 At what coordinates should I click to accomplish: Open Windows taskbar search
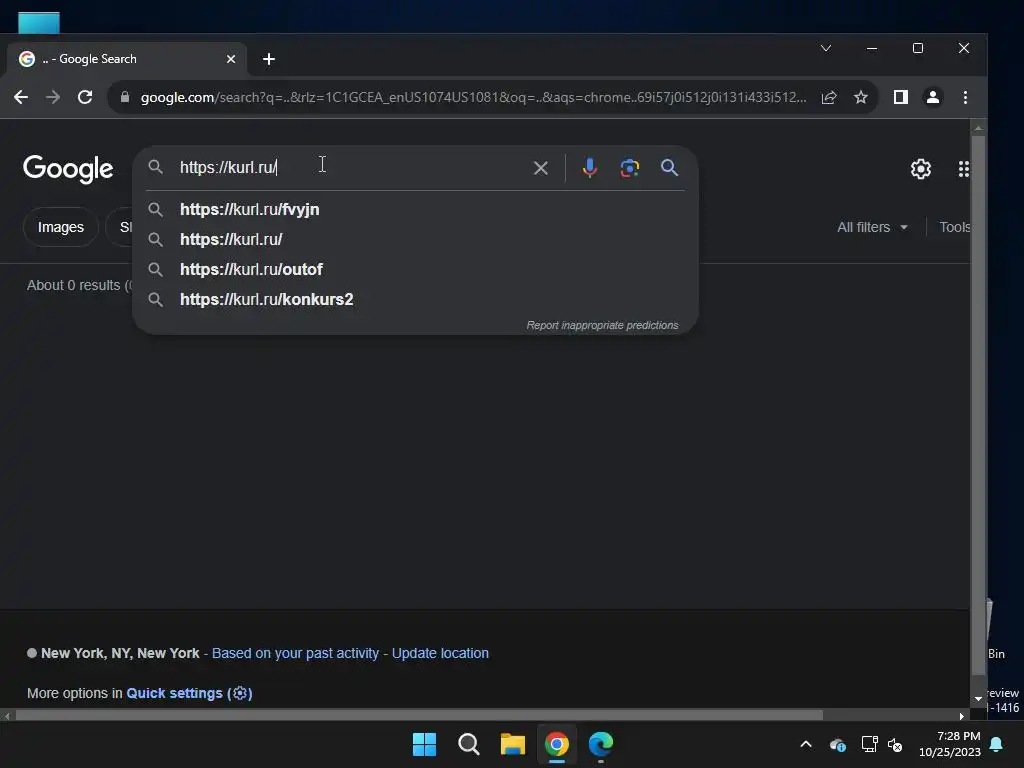coord(469,744)
